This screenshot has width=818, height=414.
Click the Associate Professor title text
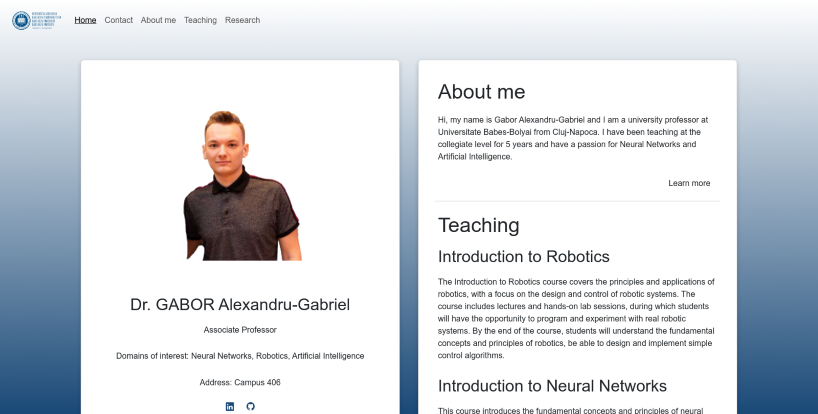(240, 330)
